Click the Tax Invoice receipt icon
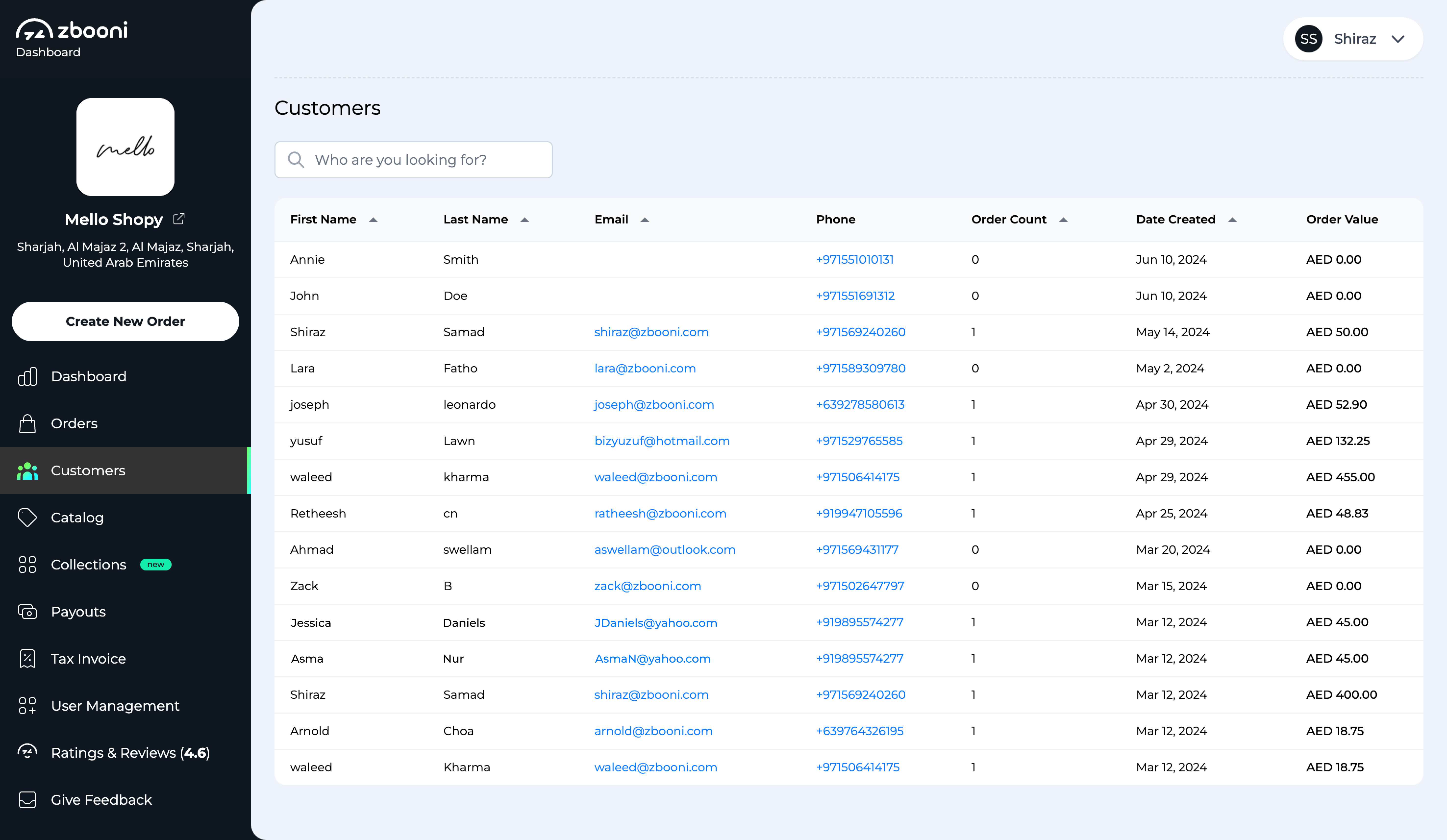Screen dimensions: 1447x840 coord(27,659)
